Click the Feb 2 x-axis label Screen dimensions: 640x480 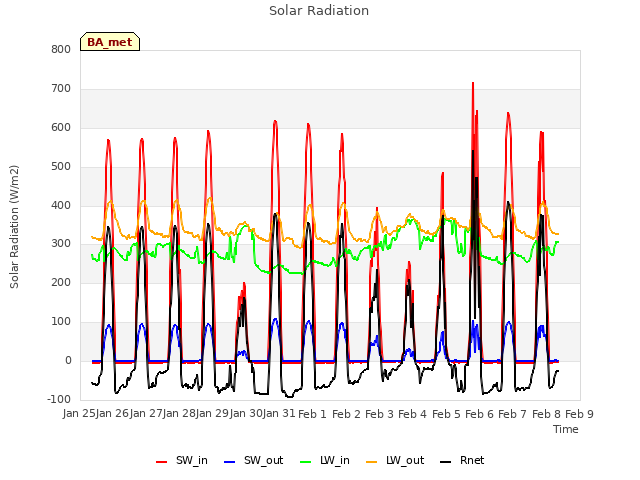(x=346, y=414)
